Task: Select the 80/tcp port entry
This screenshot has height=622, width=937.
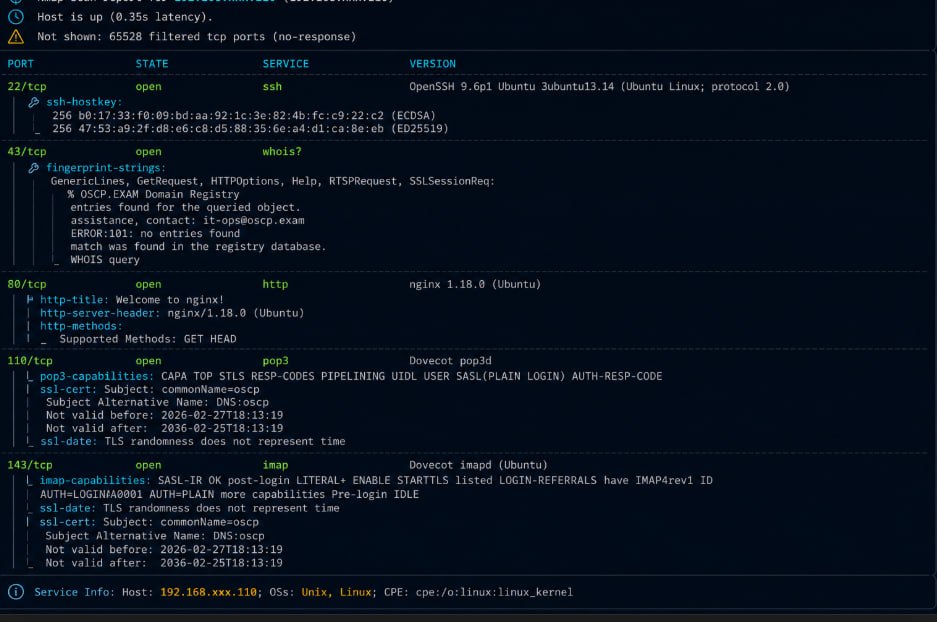Action: 27,284
